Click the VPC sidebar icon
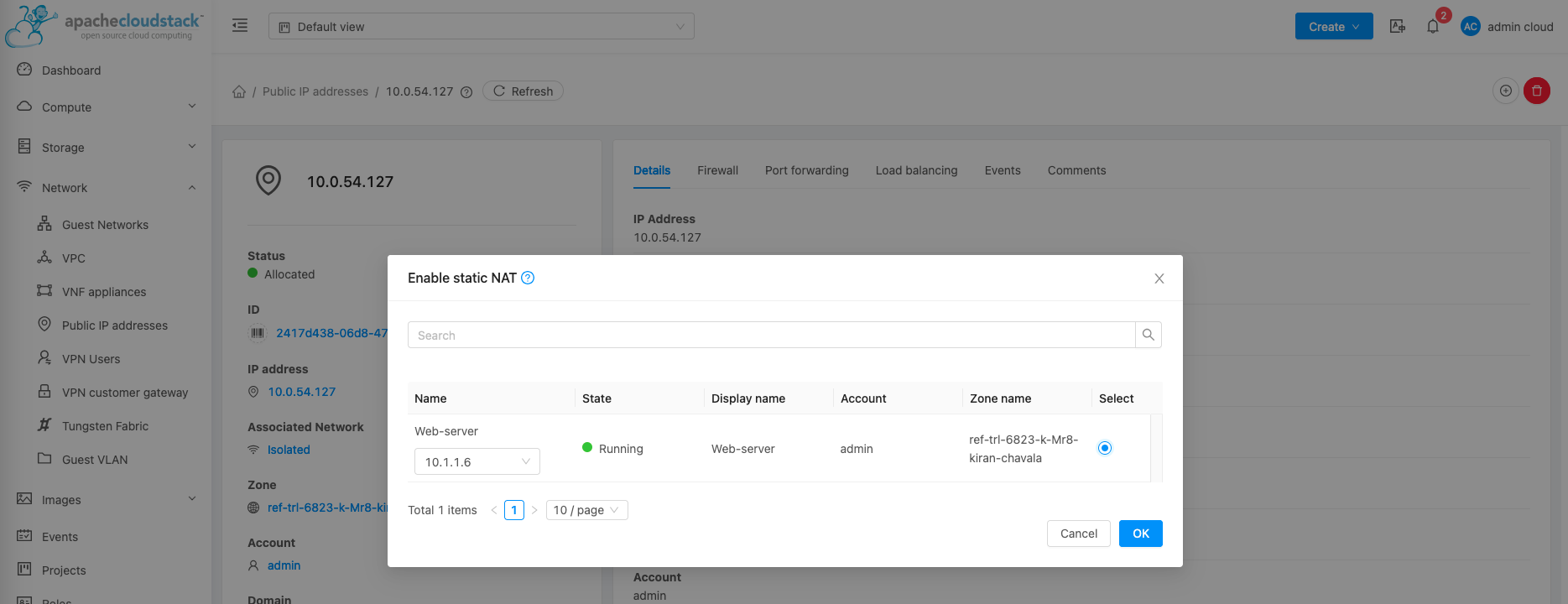The width and height of the screenshot is (1568, 604). (x=44, y=258)
